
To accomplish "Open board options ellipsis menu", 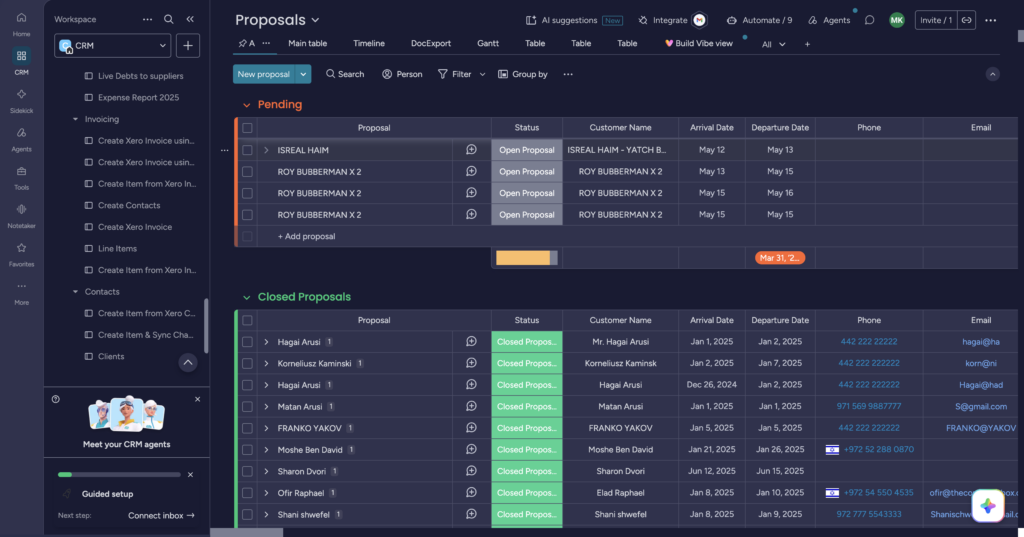I will tap(991, 20).
